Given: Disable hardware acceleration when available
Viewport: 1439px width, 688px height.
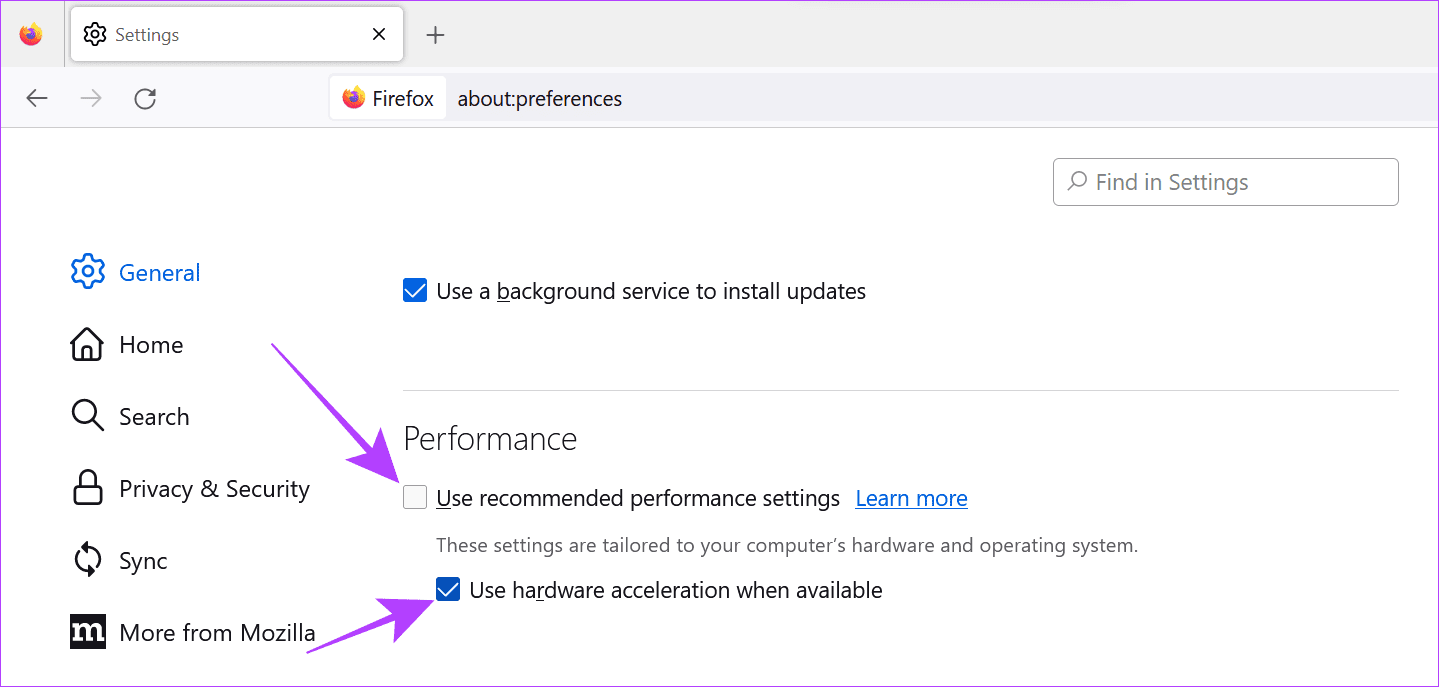Looking at the screenshot, I should pyautogui.click(x=447, y=589).
